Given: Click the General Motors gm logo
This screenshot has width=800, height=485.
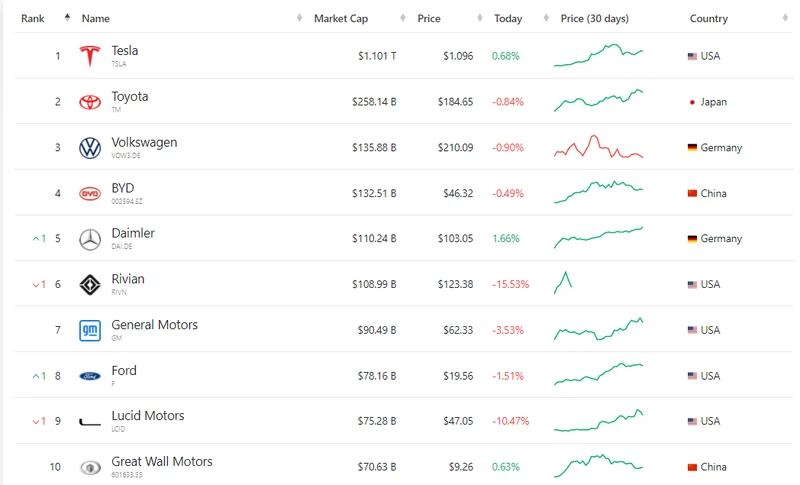Looking at the screenshot, I should pyautogui.click(x=90, y=330).
